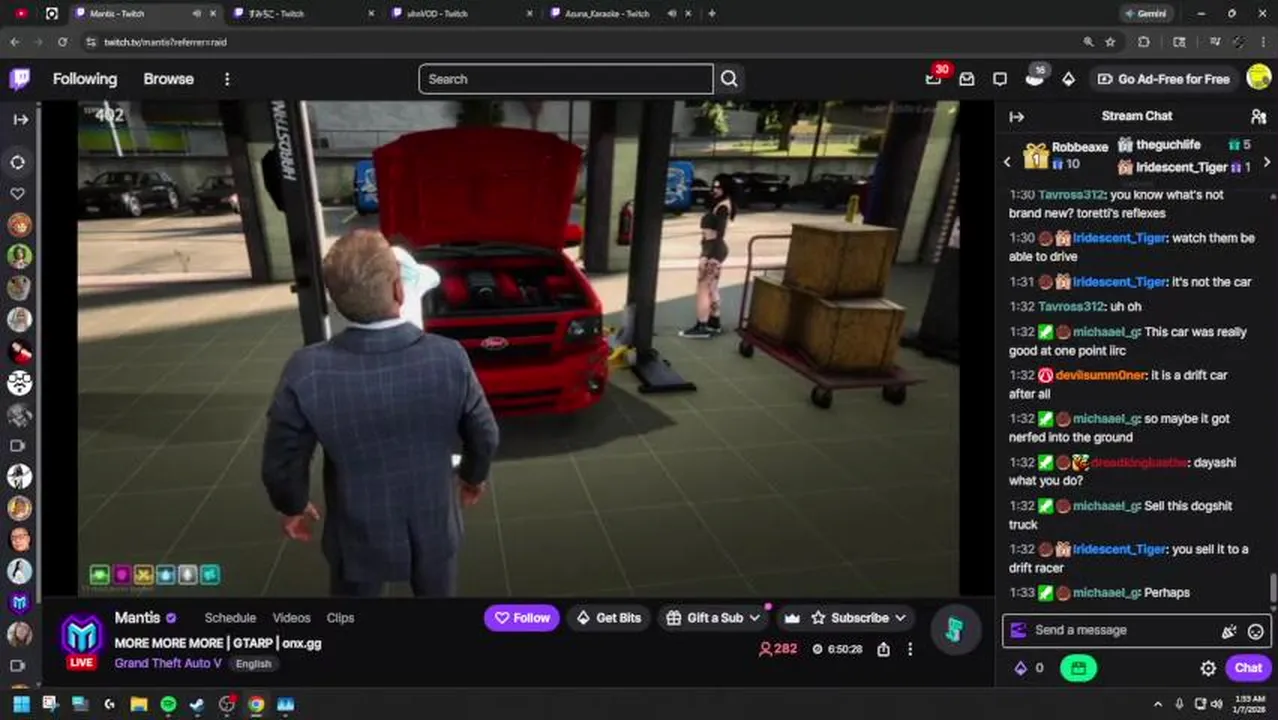Share the stream via share icon
This screenshot has width=1278, height=720.
(x=883, y=649)
